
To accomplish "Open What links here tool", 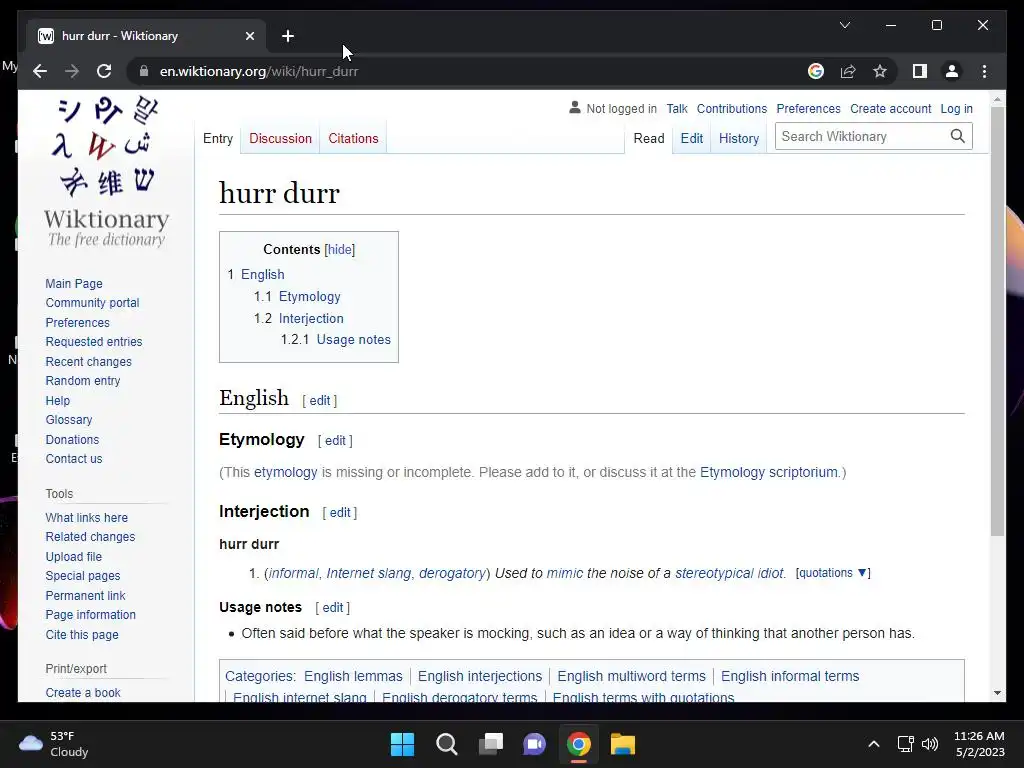I will [86, 517].
